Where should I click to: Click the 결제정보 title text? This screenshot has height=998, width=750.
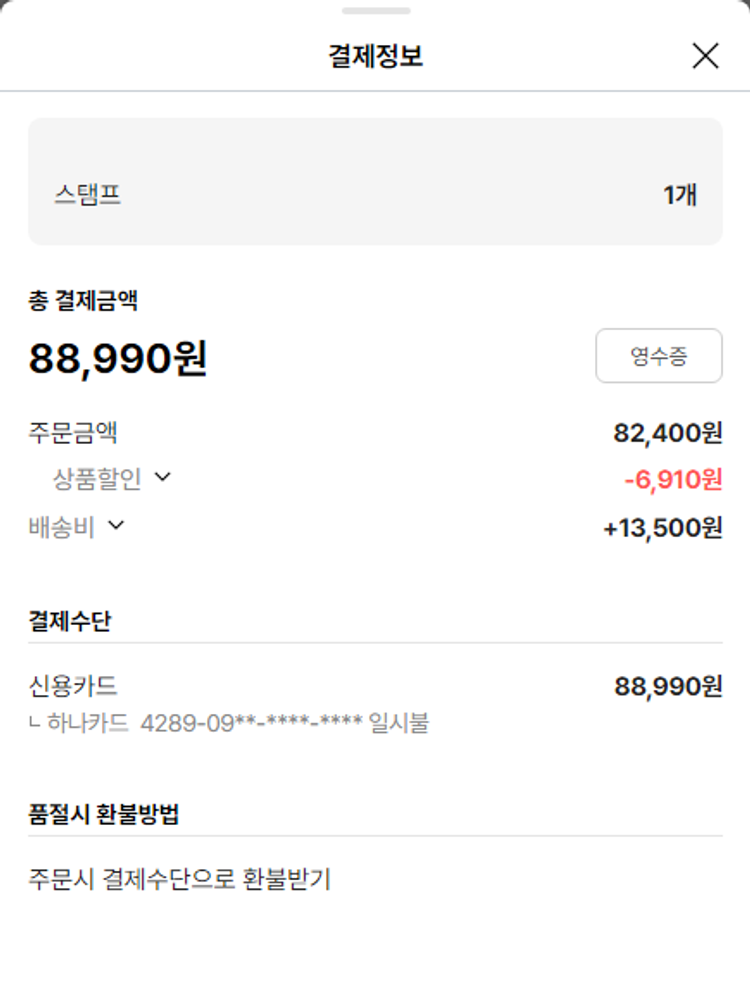click(375, 56)
